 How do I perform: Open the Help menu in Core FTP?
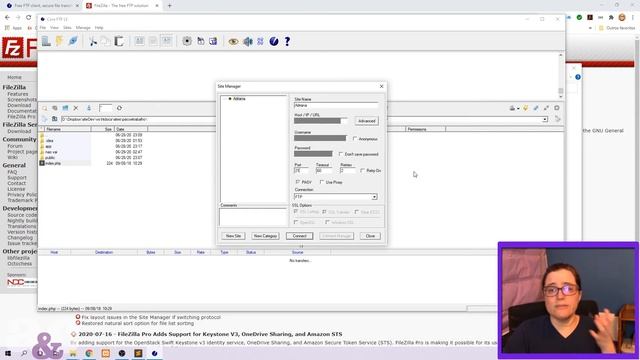pyautogui.click(x=99, y=28)
